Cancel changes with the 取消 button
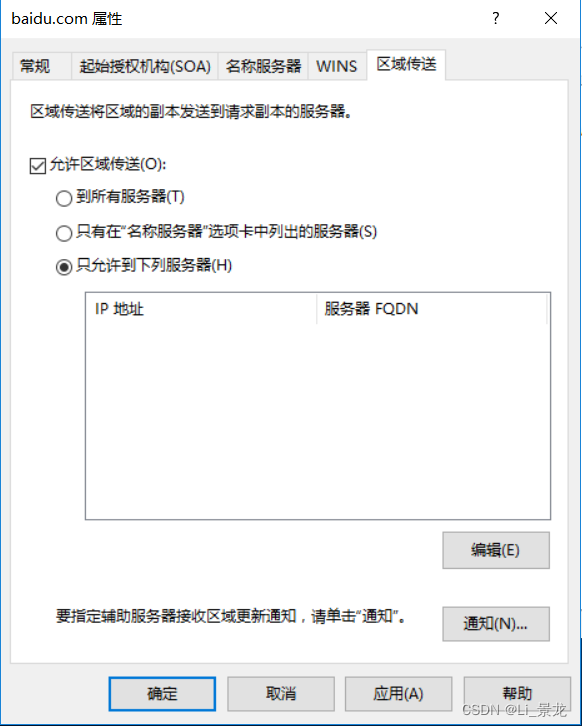This screenshot has height=726, width=582. pos(281,694)
